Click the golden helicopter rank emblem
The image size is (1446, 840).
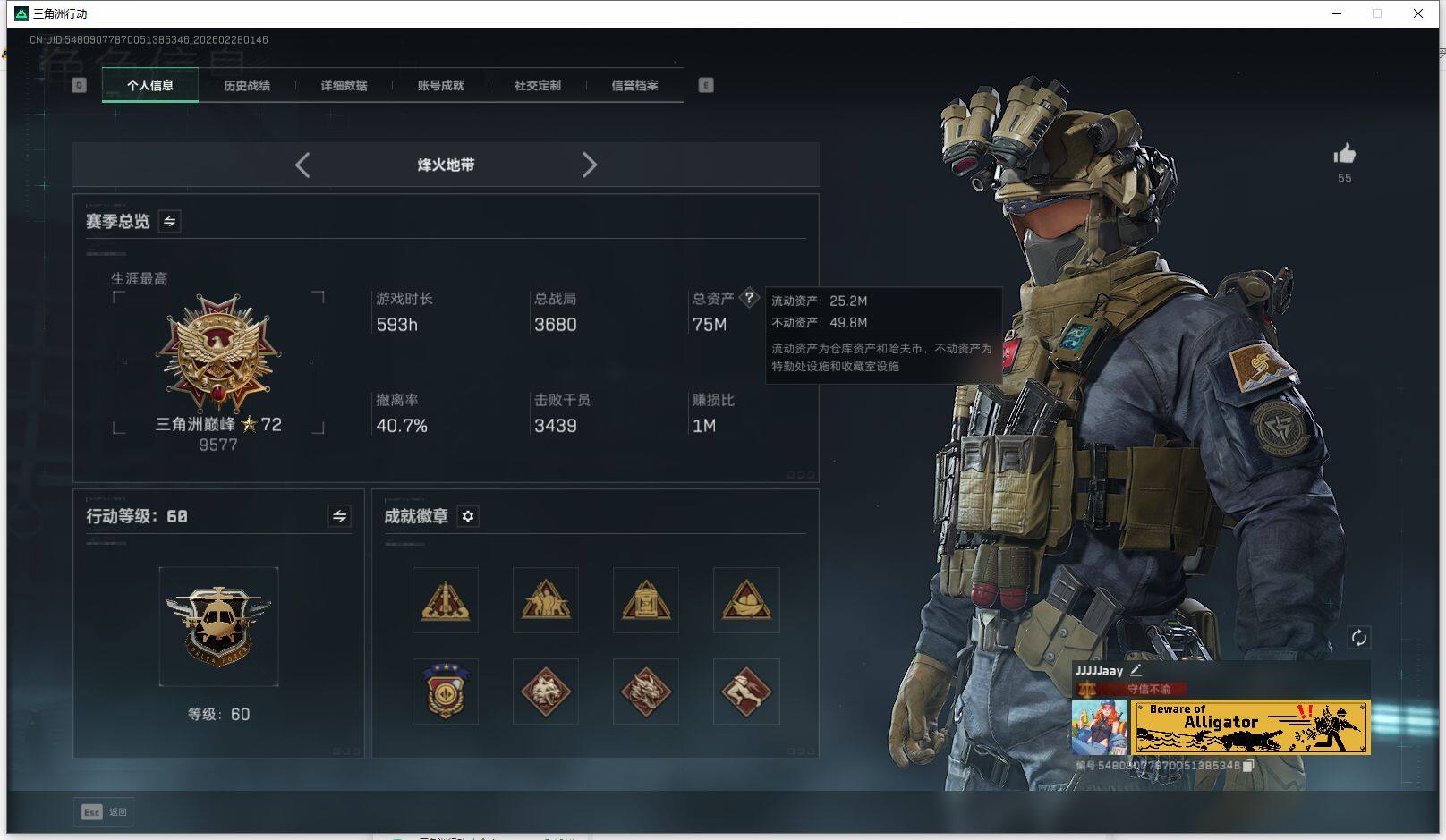pyautogui.click(x=218, y=624)
